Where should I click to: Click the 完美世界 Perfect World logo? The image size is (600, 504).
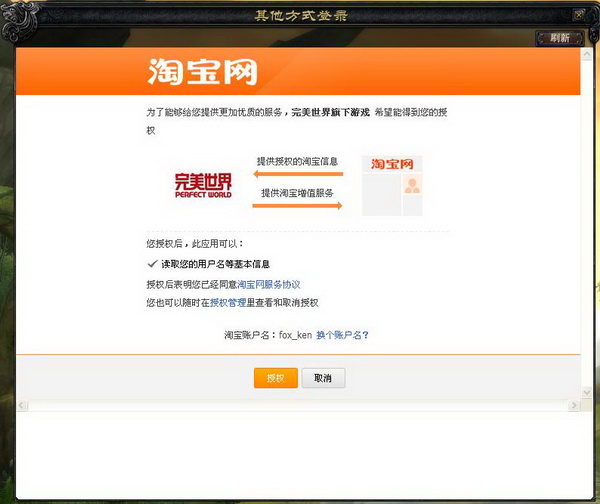tap(203, 185)
